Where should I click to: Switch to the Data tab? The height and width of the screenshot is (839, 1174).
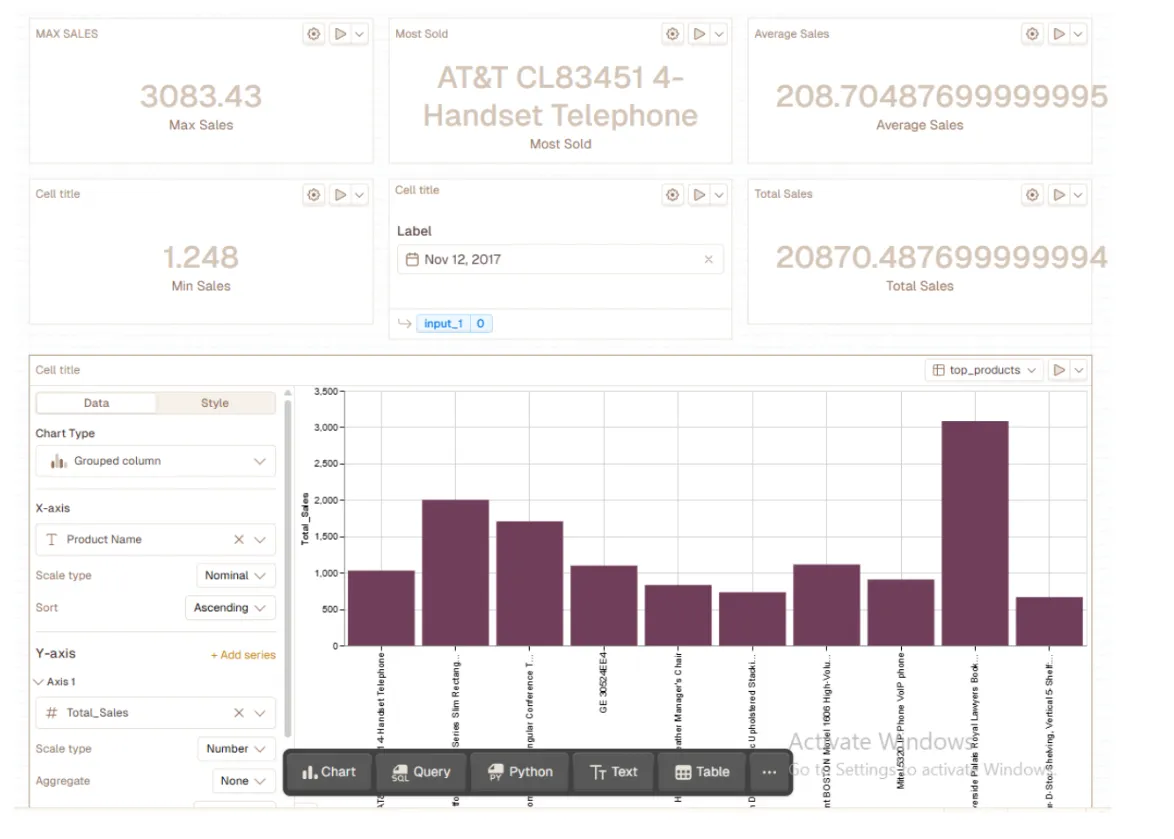(96, 403)
